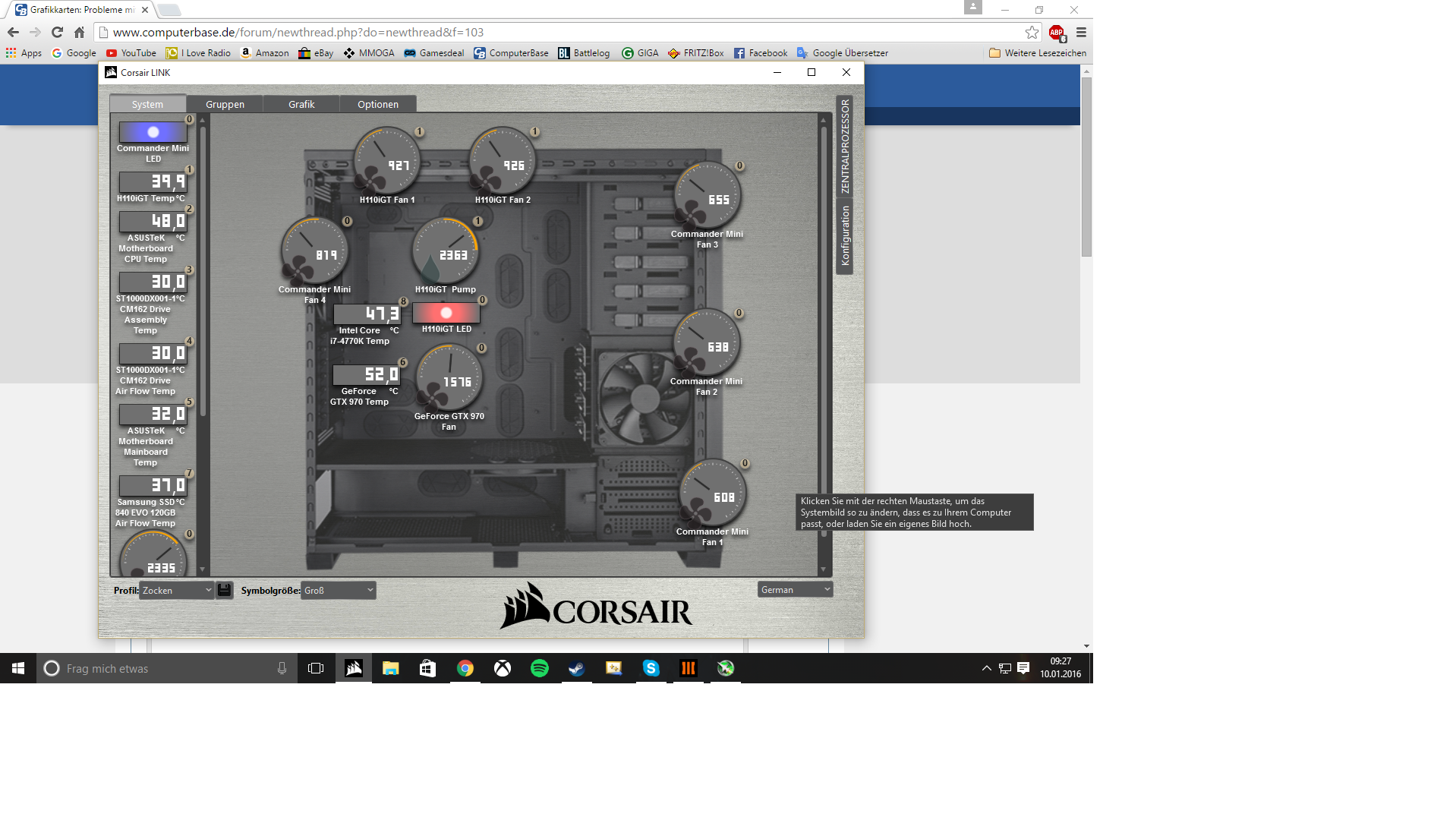Show hidden system tray icons

point(986,668)
